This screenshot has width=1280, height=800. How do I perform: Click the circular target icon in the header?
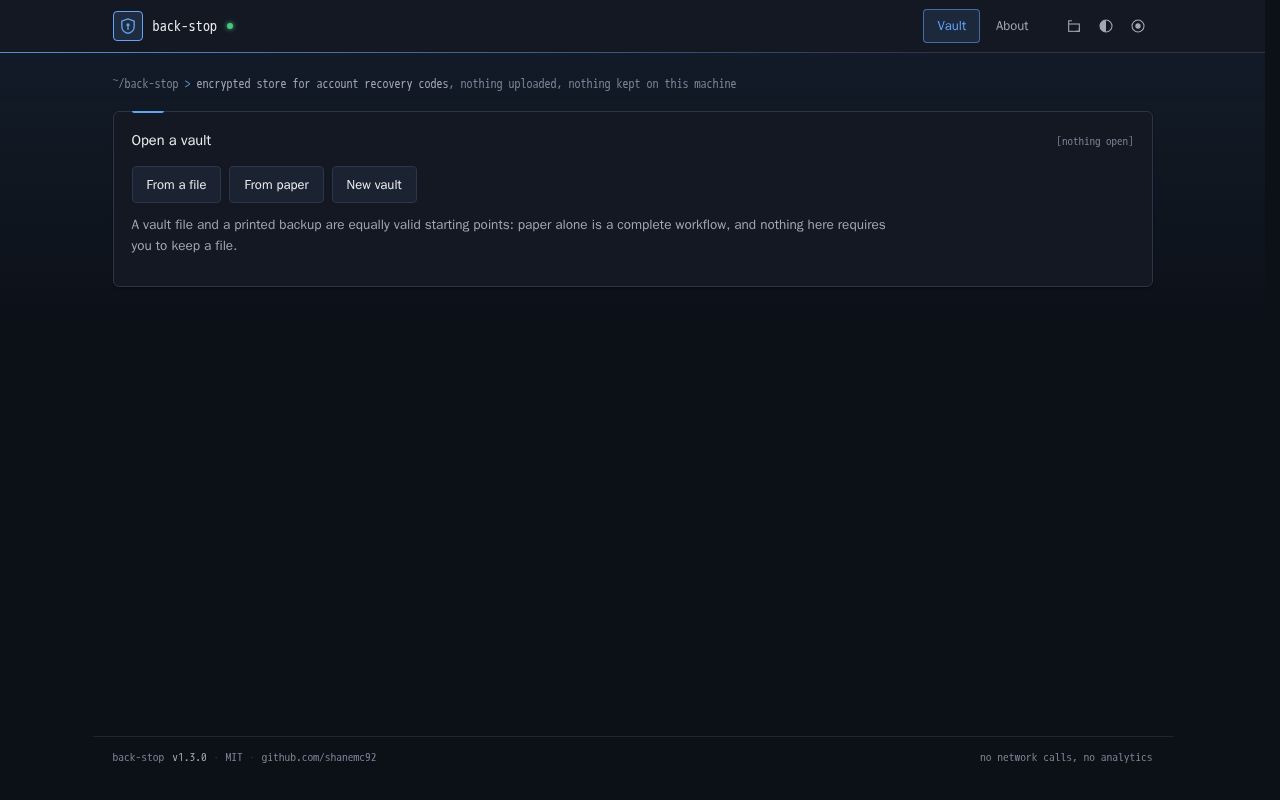(1138, 26)
